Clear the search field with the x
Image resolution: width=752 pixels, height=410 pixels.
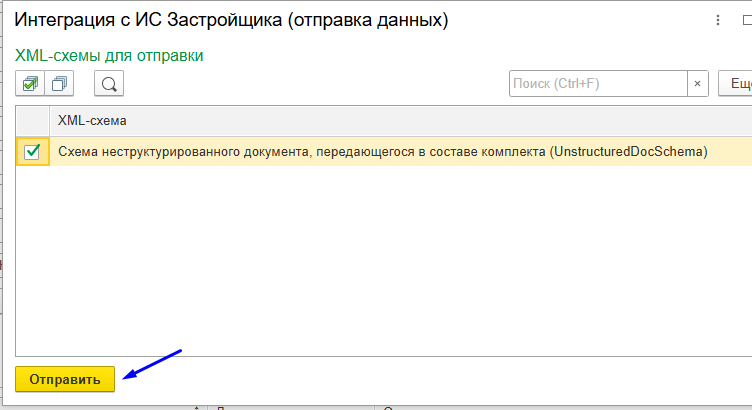click(697, 84)
